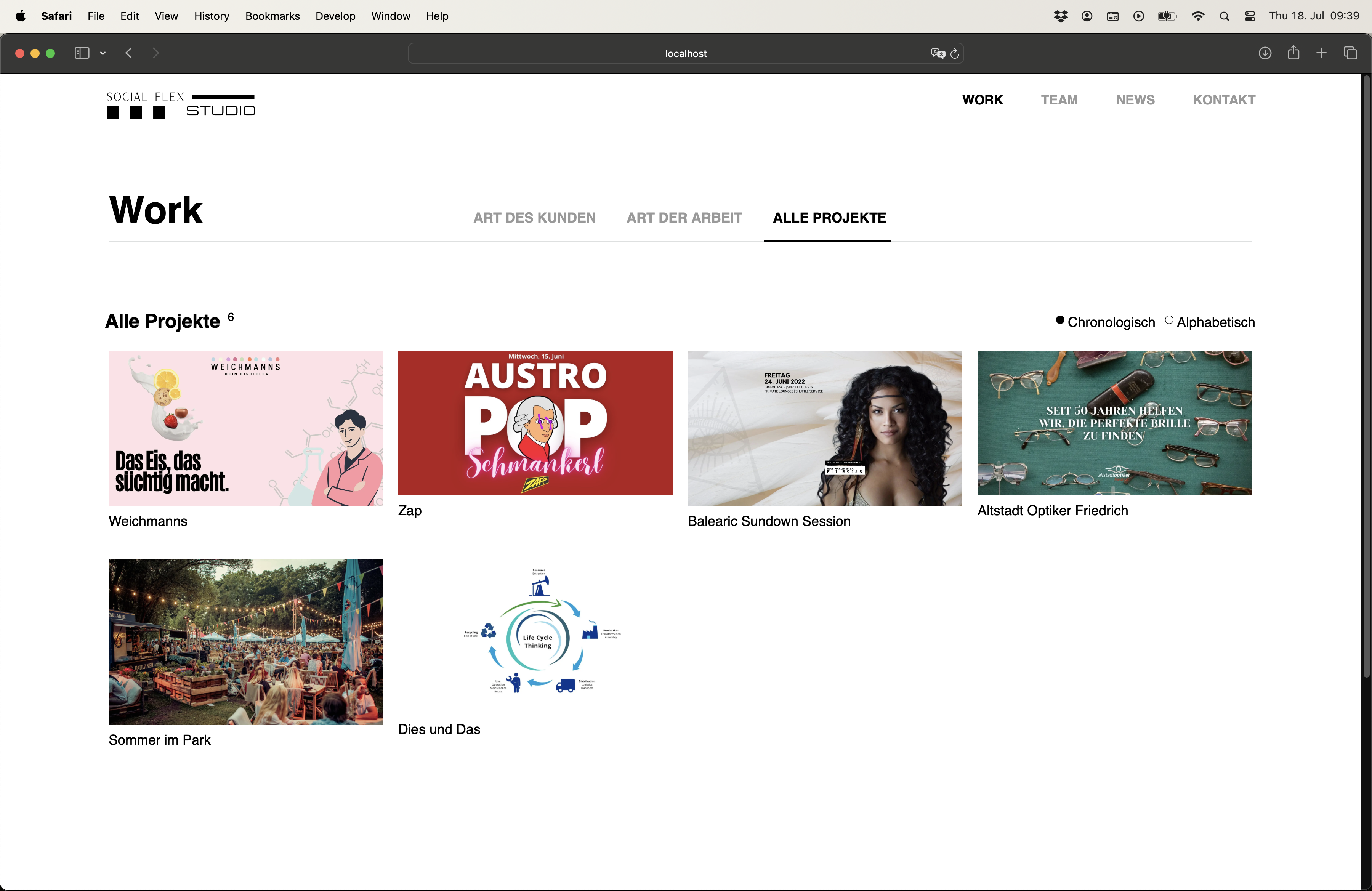Image resolution: width=1372 pixels, height=891 pixels.
Task: Go forward to the next page
Action: (155, 53)
